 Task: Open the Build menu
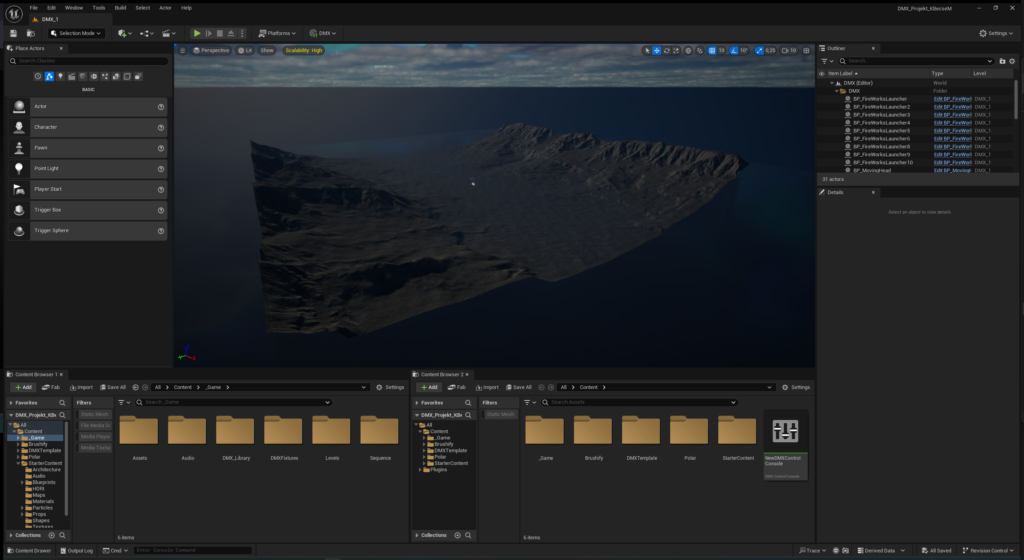click(120, 8)
